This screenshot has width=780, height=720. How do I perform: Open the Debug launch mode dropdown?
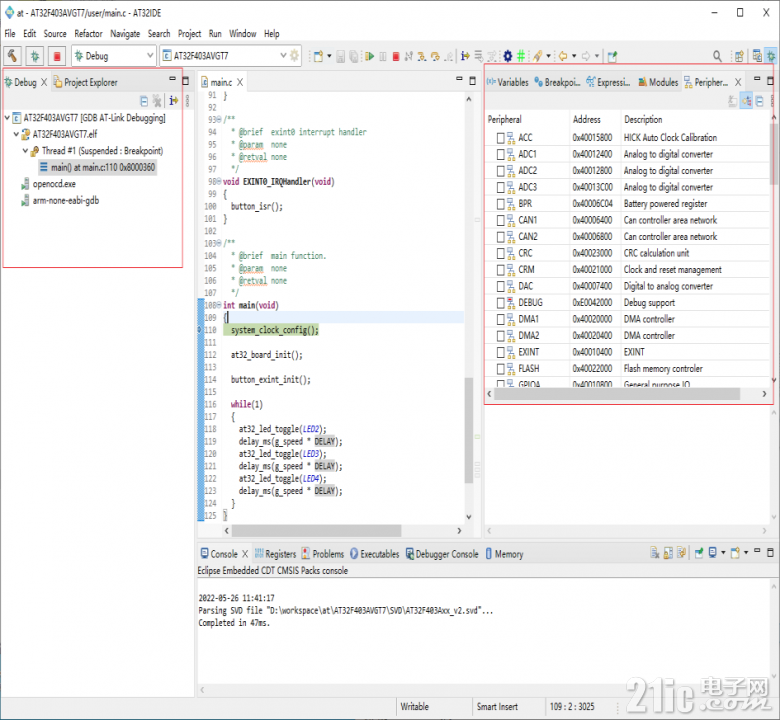[x=150, y=56]
